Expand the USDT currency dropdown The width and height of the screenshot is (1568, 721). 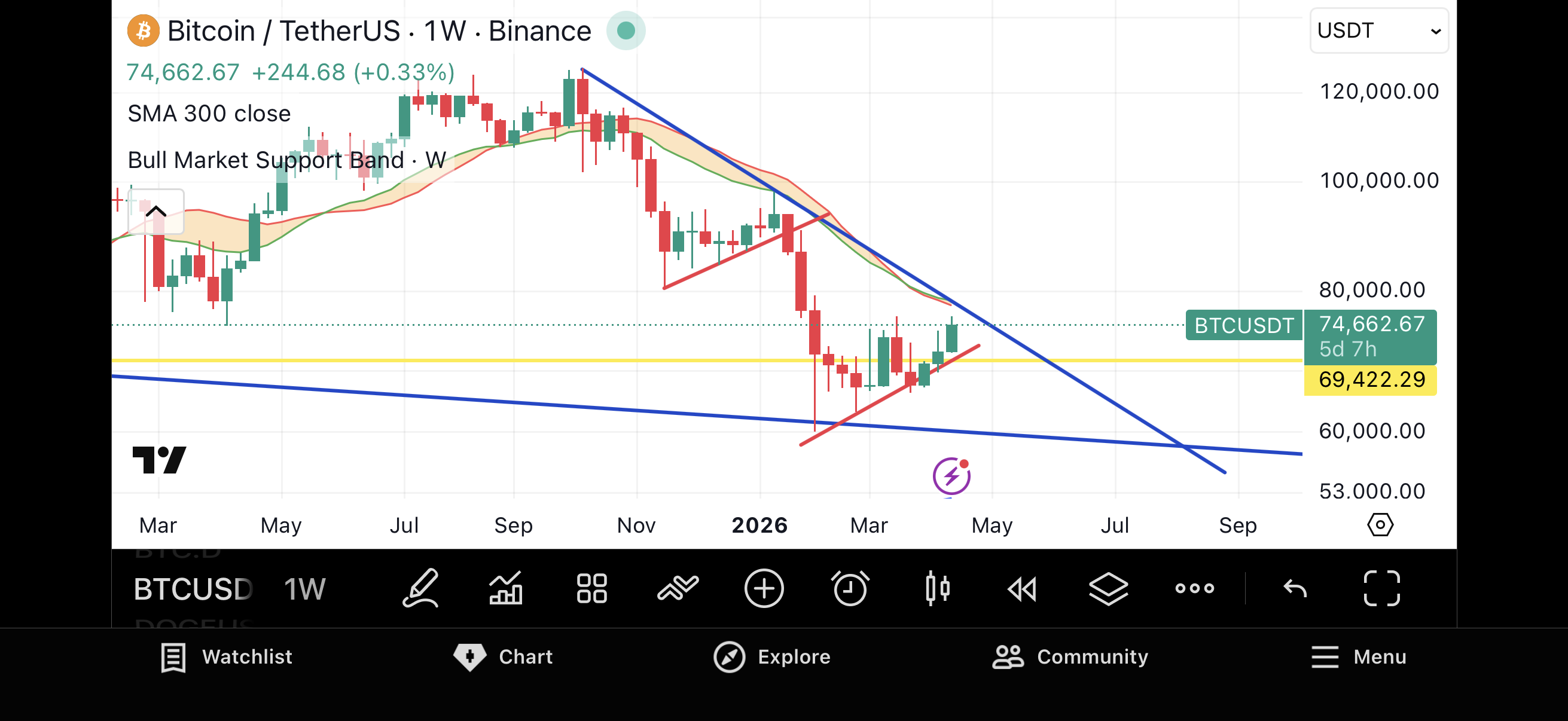[1378, 30]
